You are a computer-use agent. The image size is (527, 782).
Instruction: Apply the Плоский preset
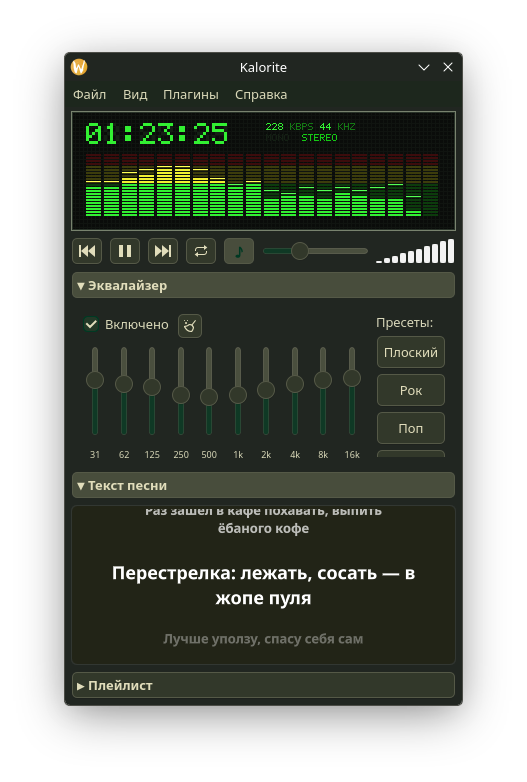(x=411, y=353)
